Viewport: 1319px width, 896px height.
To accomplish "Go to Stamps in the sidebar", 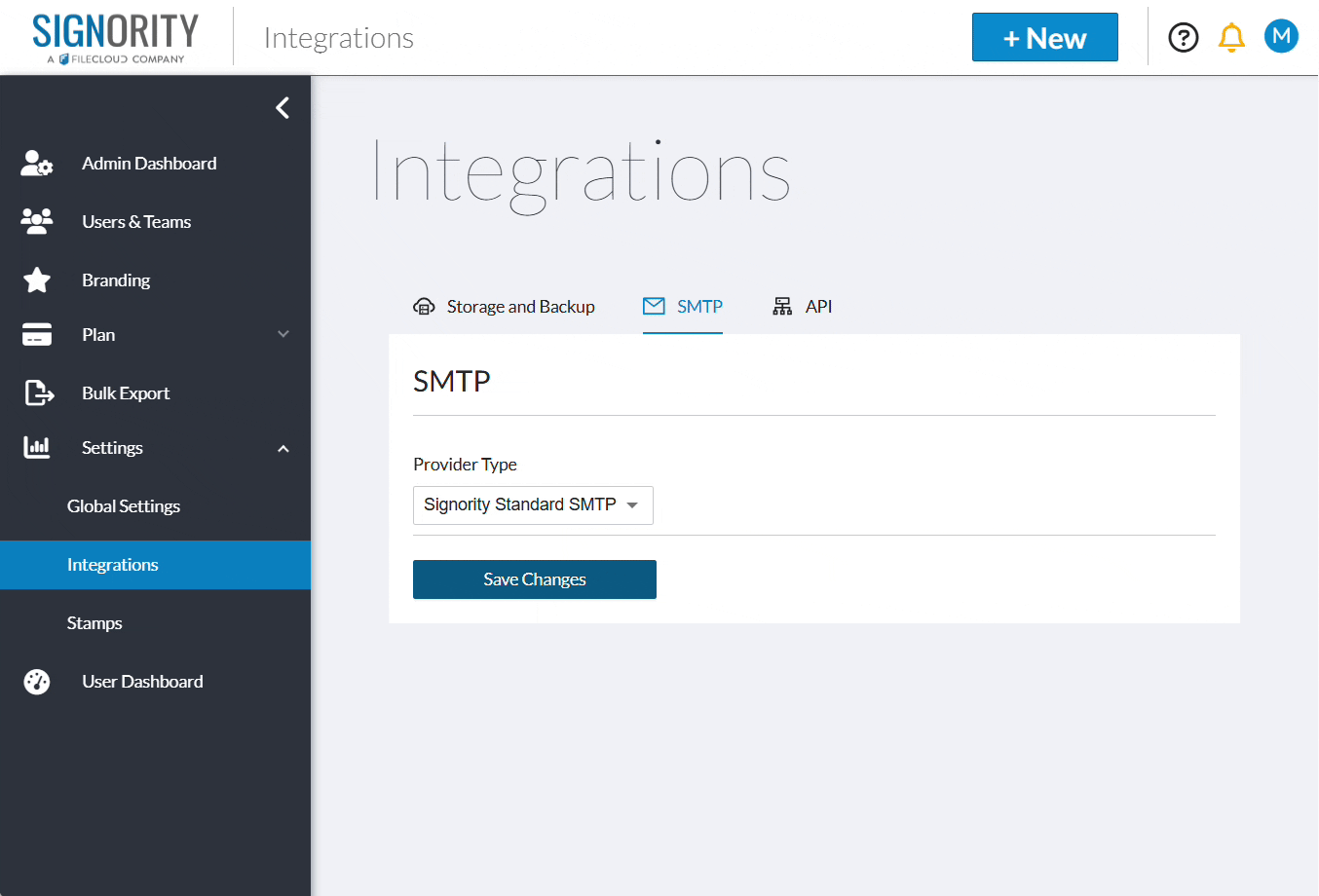I will click(x=94, y=623).
